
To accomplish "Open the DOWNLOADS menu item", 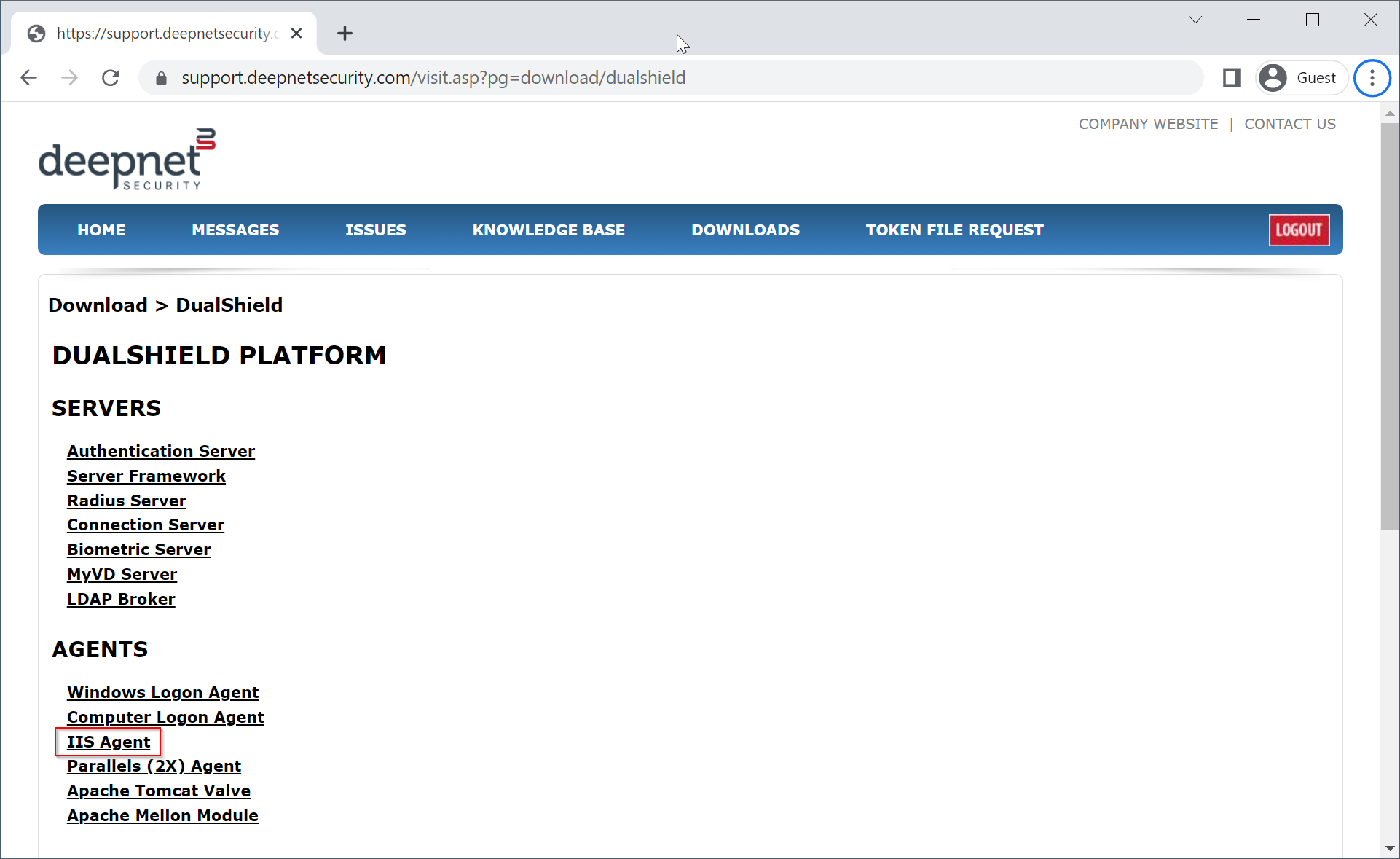I will (745, 230).
